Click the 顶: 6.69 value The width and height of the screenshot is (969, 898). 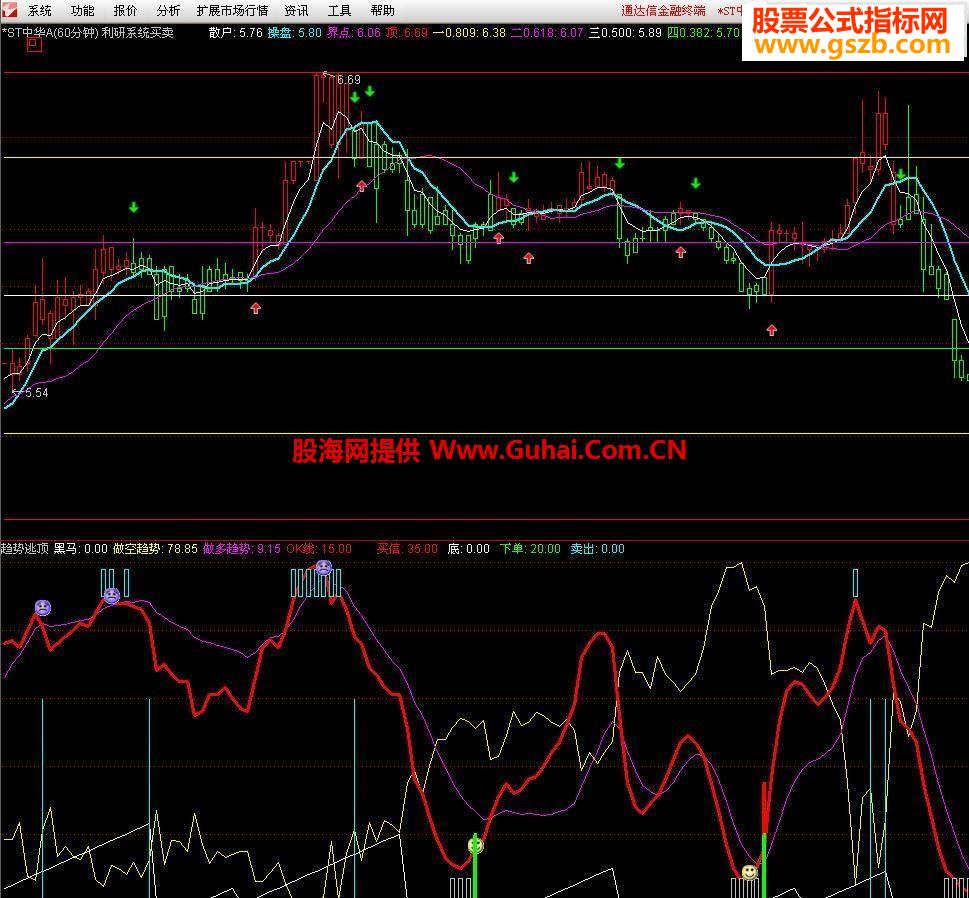point(407,33)
